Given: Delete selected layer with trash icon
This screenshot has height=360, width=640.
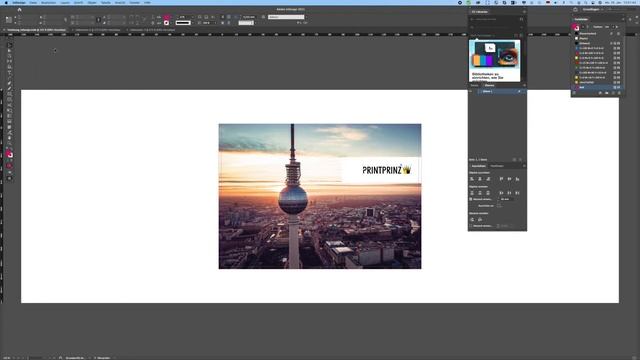Looking at the screenshot, I should 520,160.
